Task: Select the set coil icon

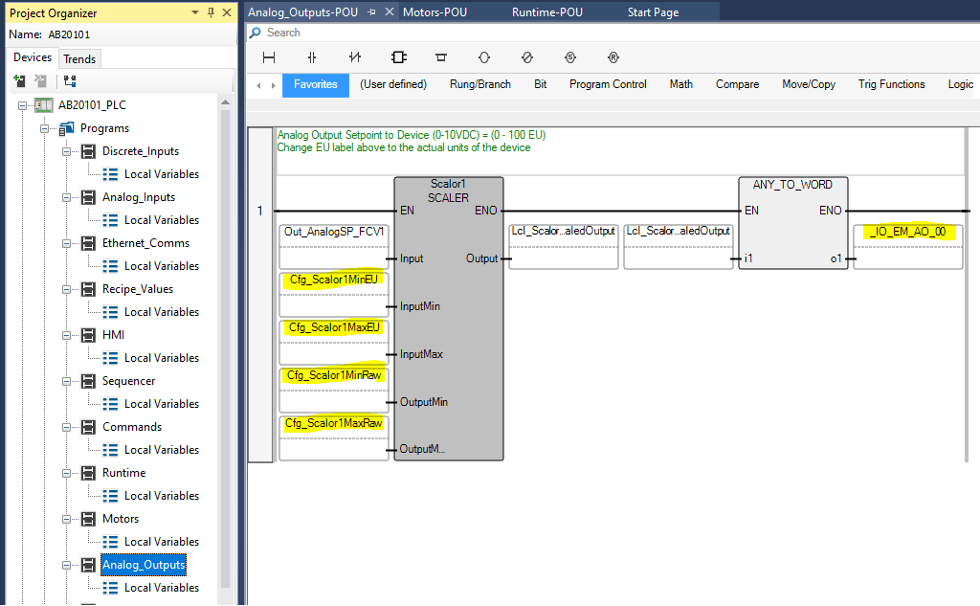Action: tap(570, 57)
